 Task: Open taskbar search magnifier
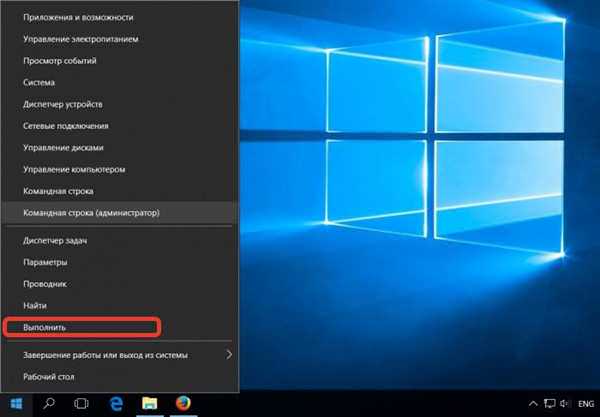click(49, 403)
